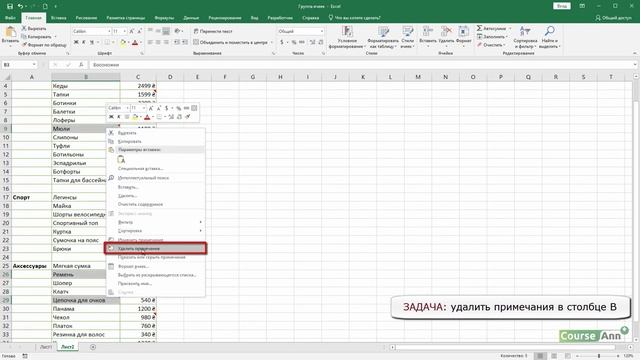This screenshot has height=360, width=640.
Task: Choose Show or Hide Comments in context menu
Action: click(x=155, y=257)
